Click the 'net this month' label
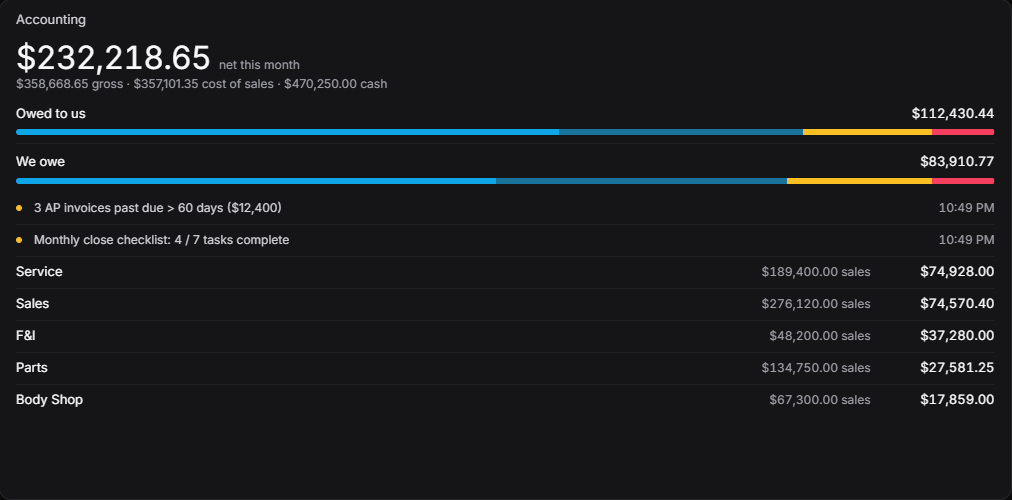 tap(259, 65)
